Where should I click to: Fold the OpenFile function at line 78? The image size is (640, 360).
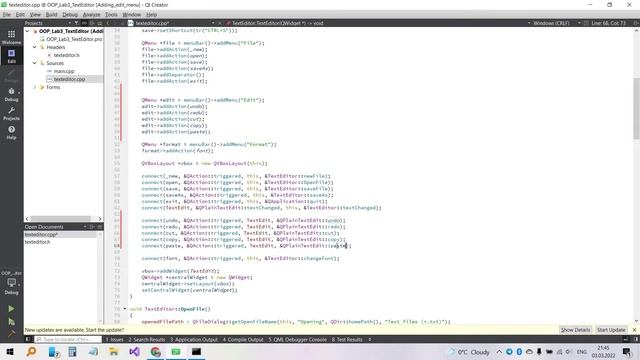125,309
